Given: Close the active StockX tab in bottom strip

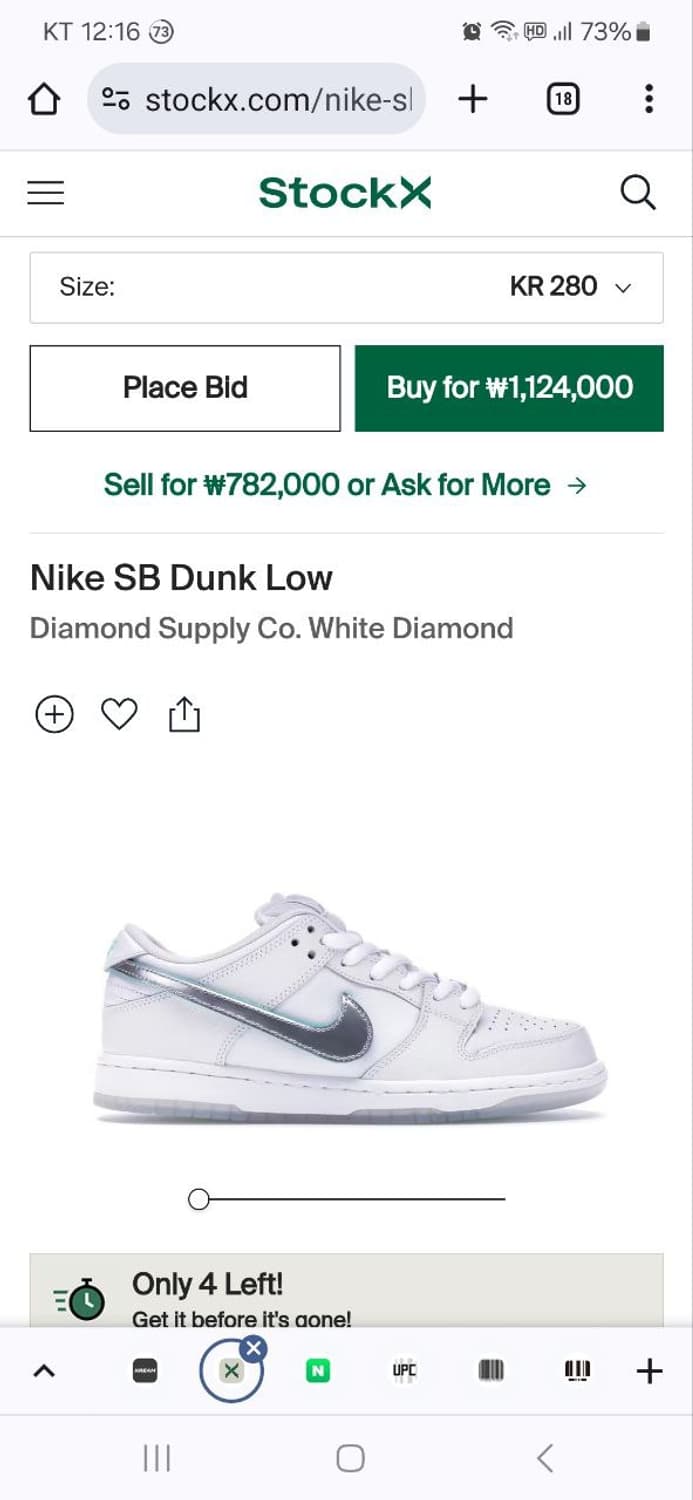Looking at the screenshot, I should tap(254, 1348).
